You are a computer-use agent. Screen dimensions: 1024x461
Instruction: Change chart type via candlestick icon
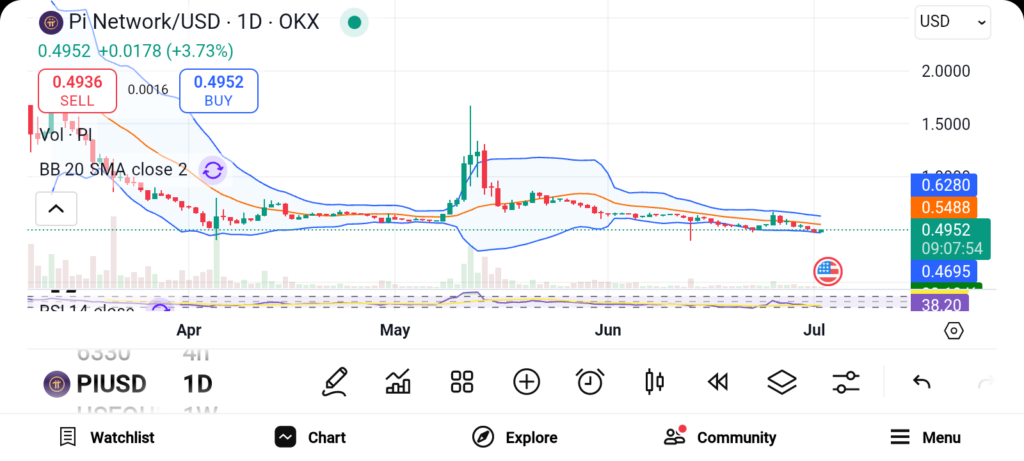(x=654, y=382)
